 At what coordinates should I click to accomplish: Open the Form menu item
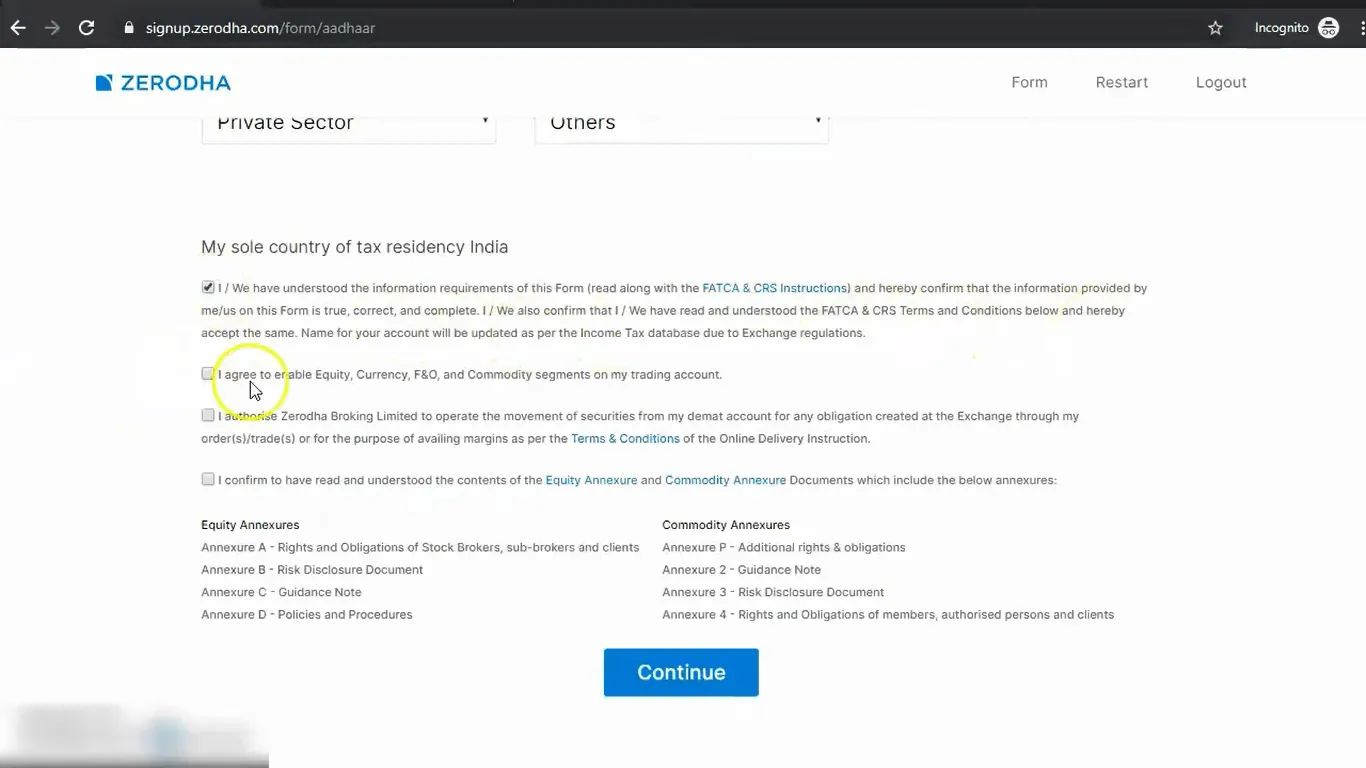(1029, 82)
